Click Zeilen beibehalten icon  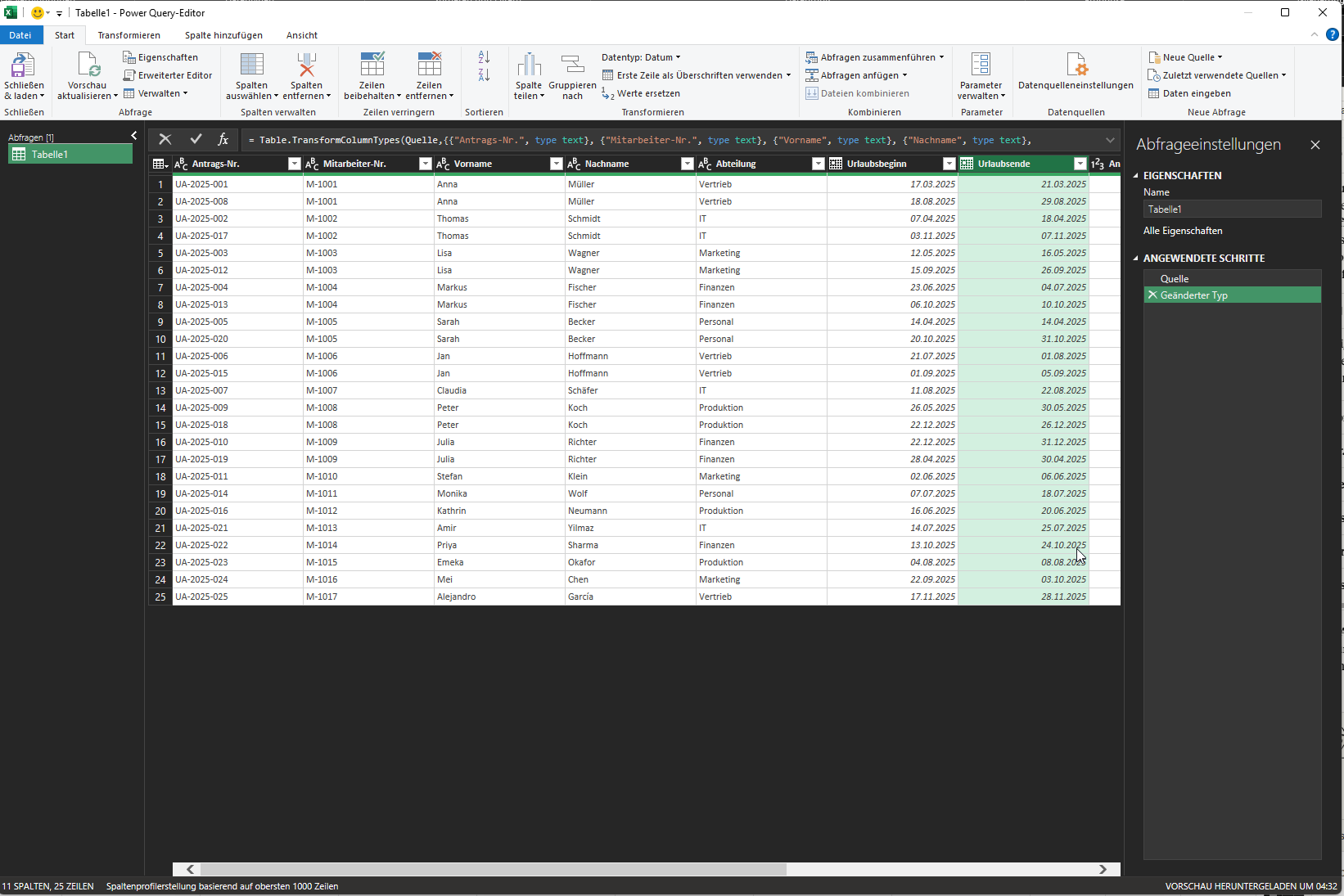tap(372, 65)
